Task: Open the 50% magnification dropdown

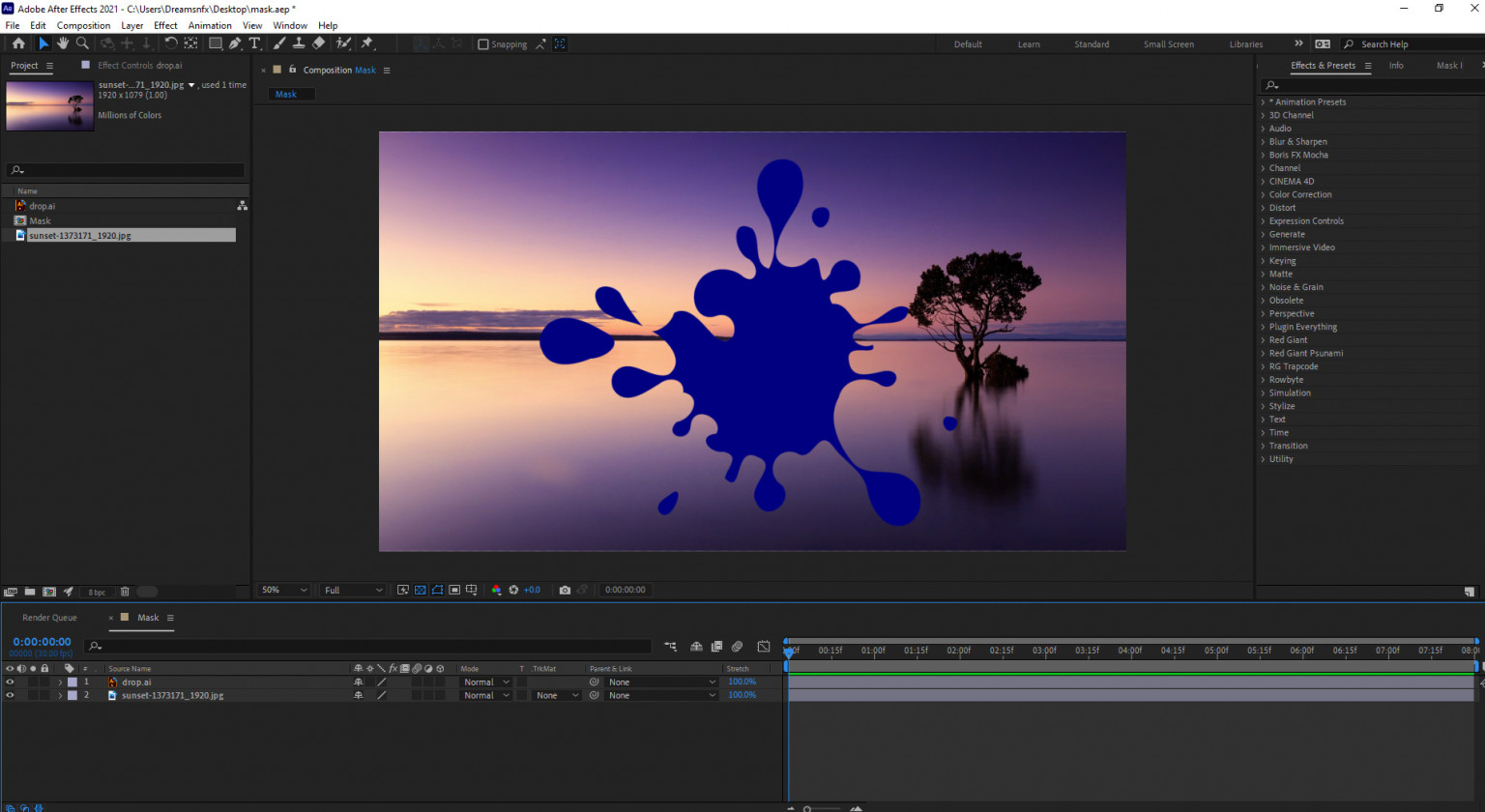Action: [283, 590]
